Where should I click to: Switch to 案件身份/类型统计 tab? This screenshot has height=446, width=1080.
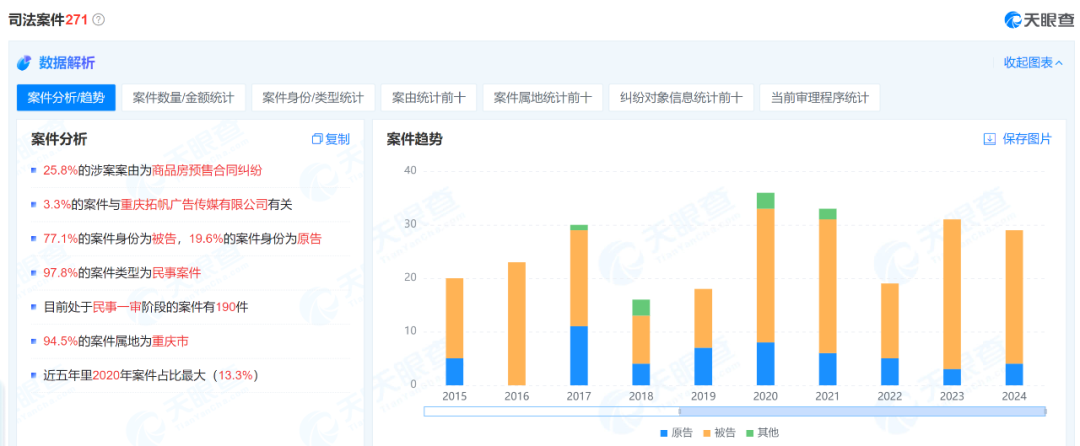coord(313,97)
